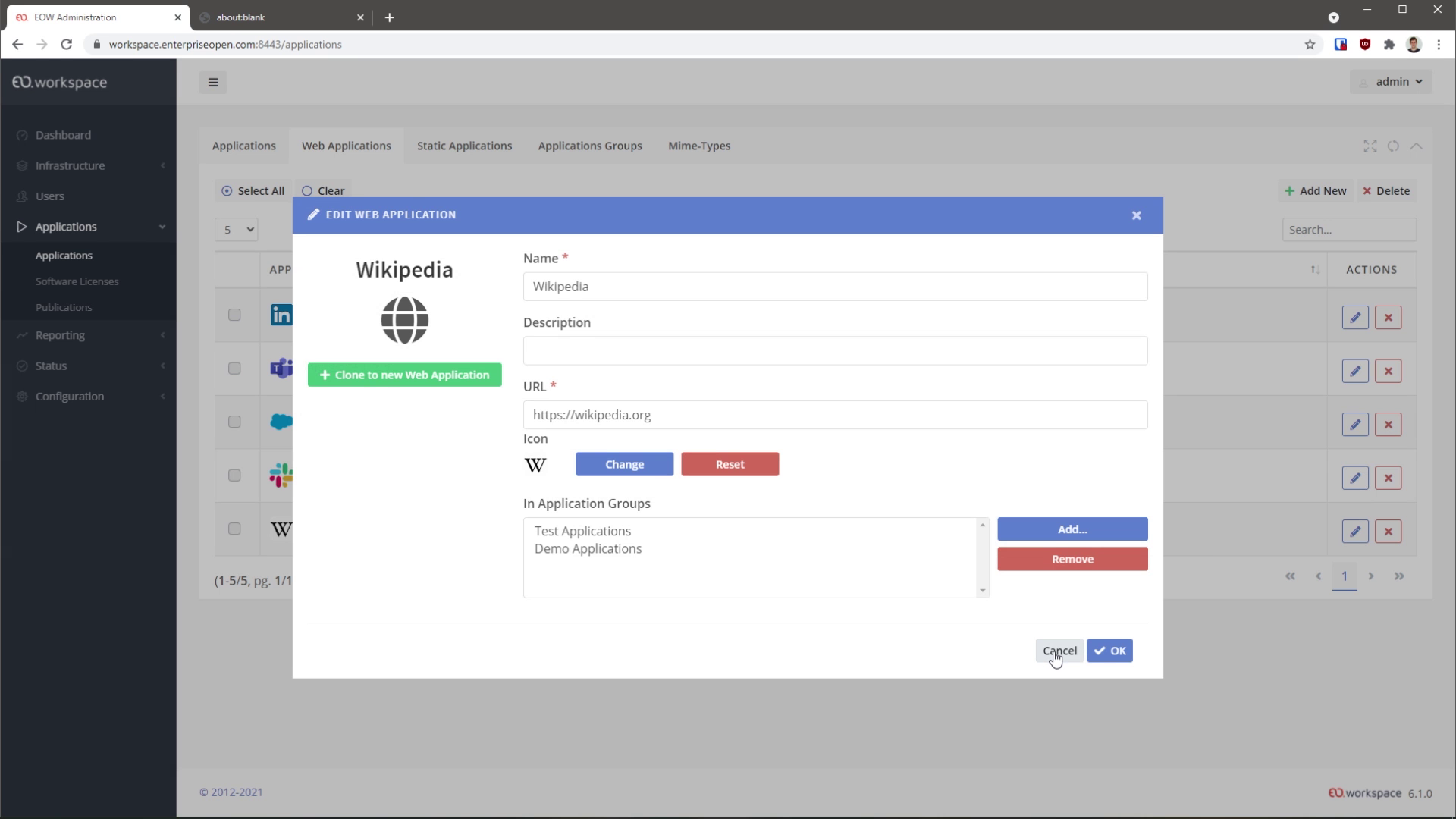Collapse Applications sidebar menu
Image resolution: width=1456 pixels, height=819 pixels.
88,227
